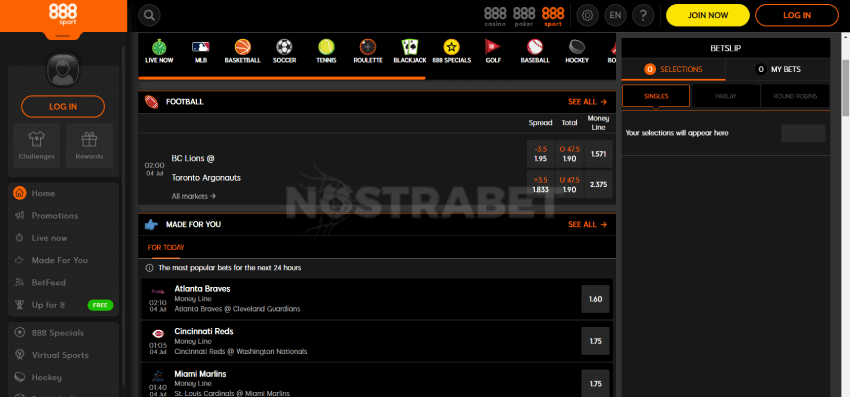Open 888 Specials in sidebar

pos(63,332)
